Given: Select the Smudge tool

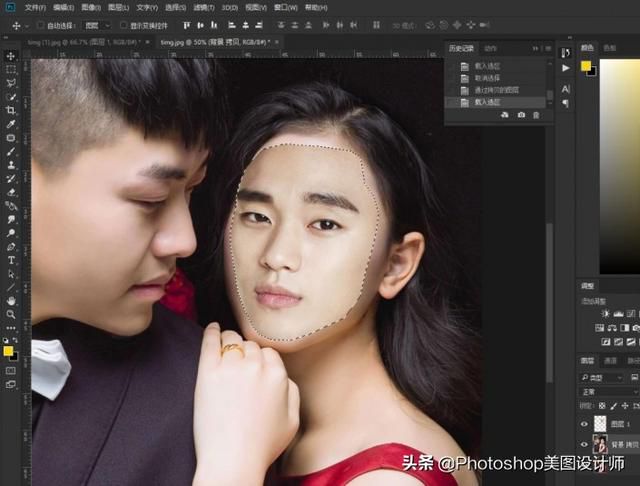Looking at the screenshot, I should click(11, 220).
